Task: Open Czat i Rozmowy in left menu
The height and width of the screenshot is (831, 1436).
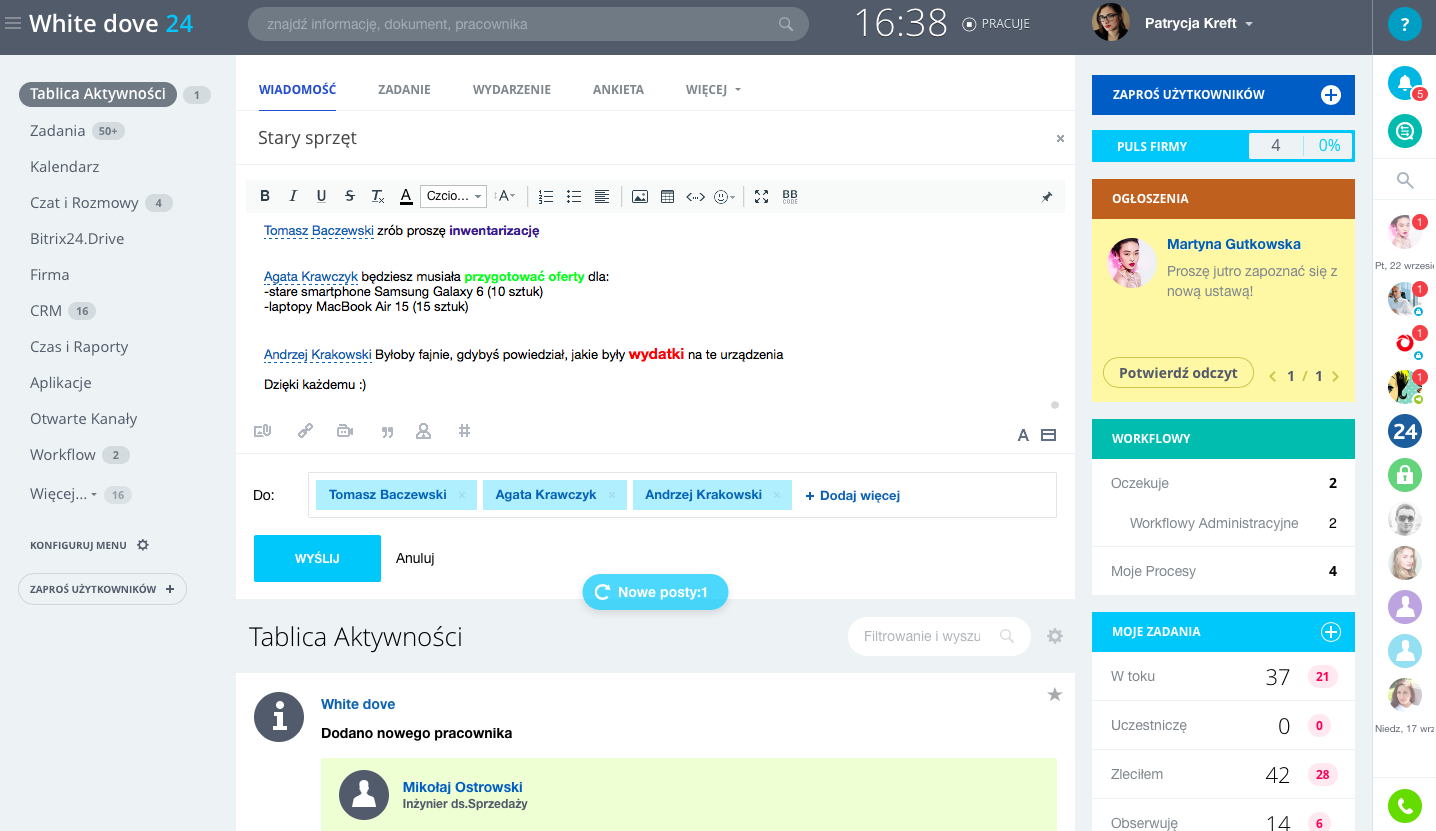Action: (84, 203)
